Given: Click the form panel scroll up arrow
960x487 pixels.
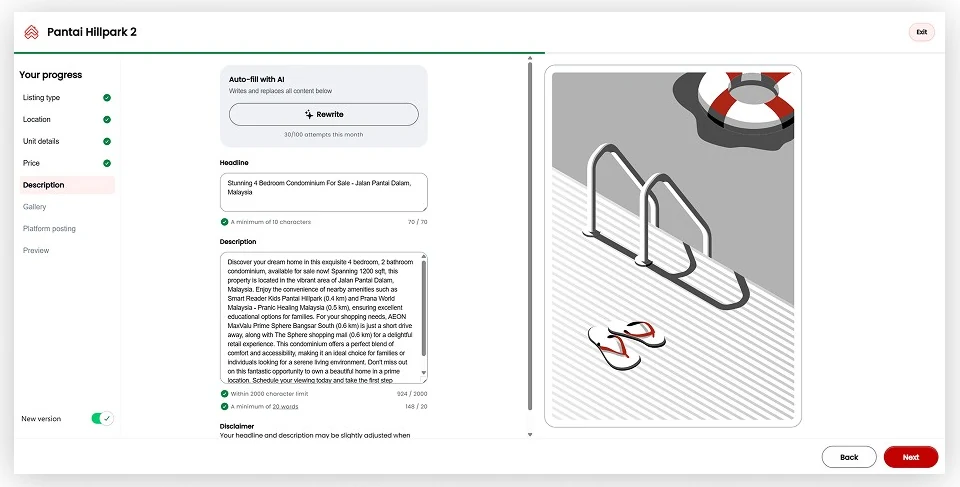Looking at the screenshot, I should pos(530,58).
